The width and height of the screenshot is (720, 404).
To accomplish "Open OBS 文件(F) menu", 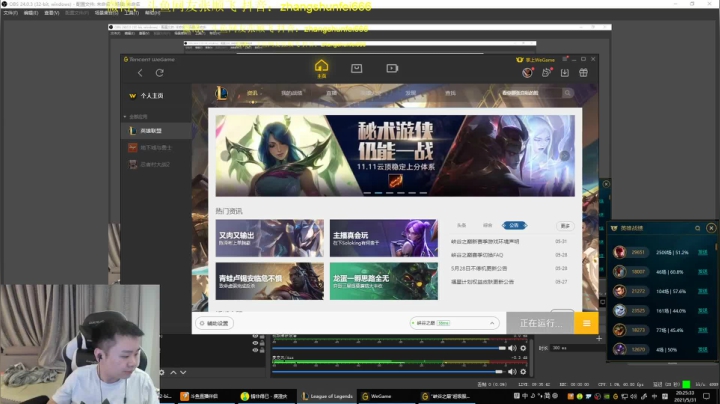I will tap(11, 13).
